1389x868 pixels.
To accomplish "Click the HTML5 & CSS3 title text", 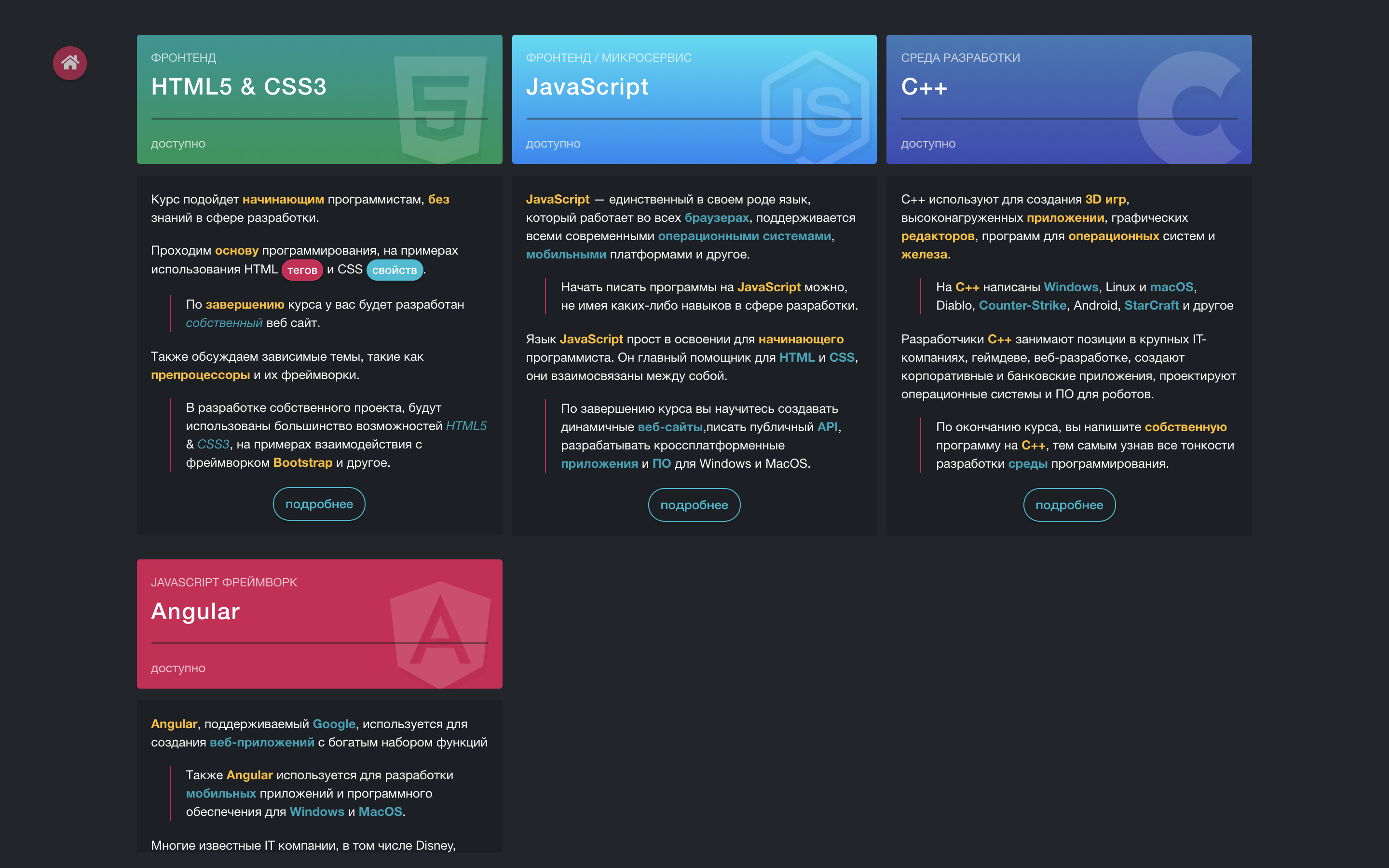I will (239, 87).
